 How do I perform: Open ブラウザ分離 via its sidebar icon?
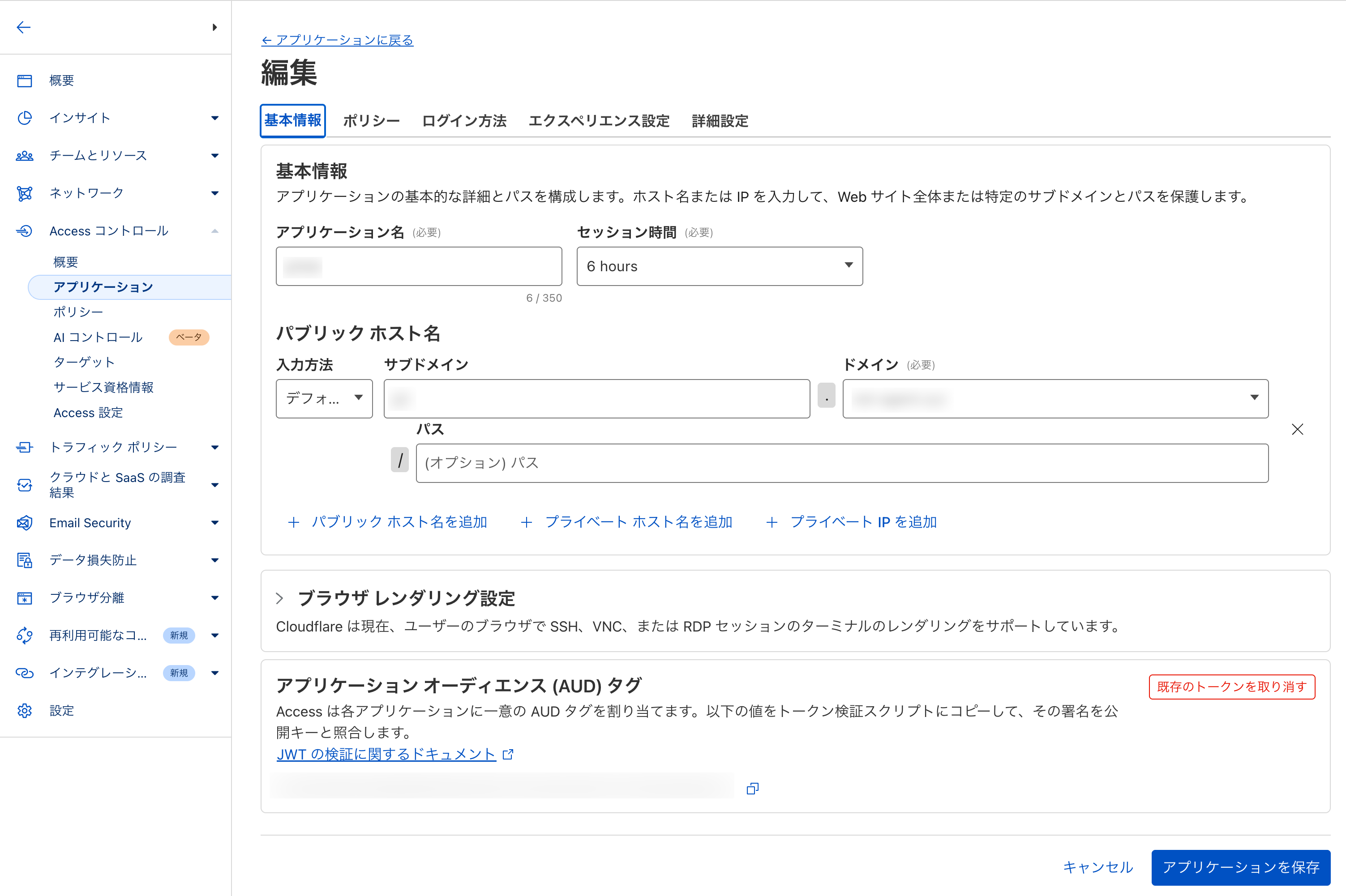pyautogui.click(x=25, y=598)
